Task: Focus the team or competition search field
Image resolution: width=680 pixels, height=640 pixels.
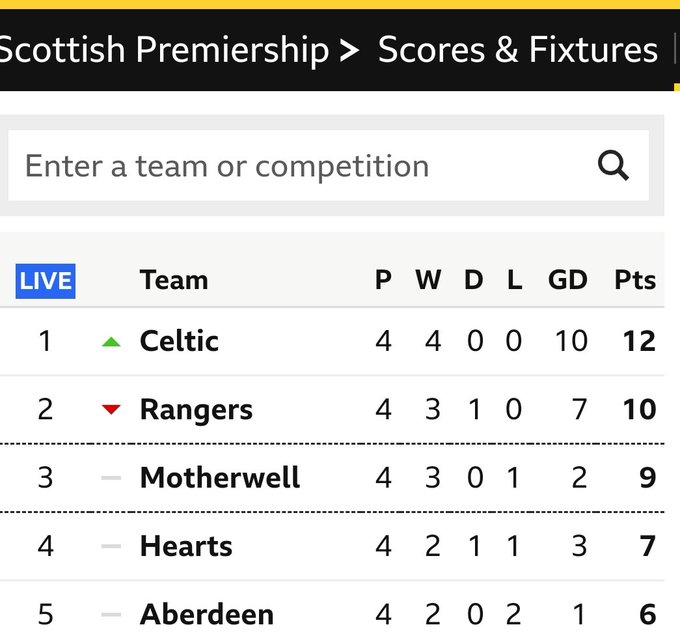Action: [329, 165]
